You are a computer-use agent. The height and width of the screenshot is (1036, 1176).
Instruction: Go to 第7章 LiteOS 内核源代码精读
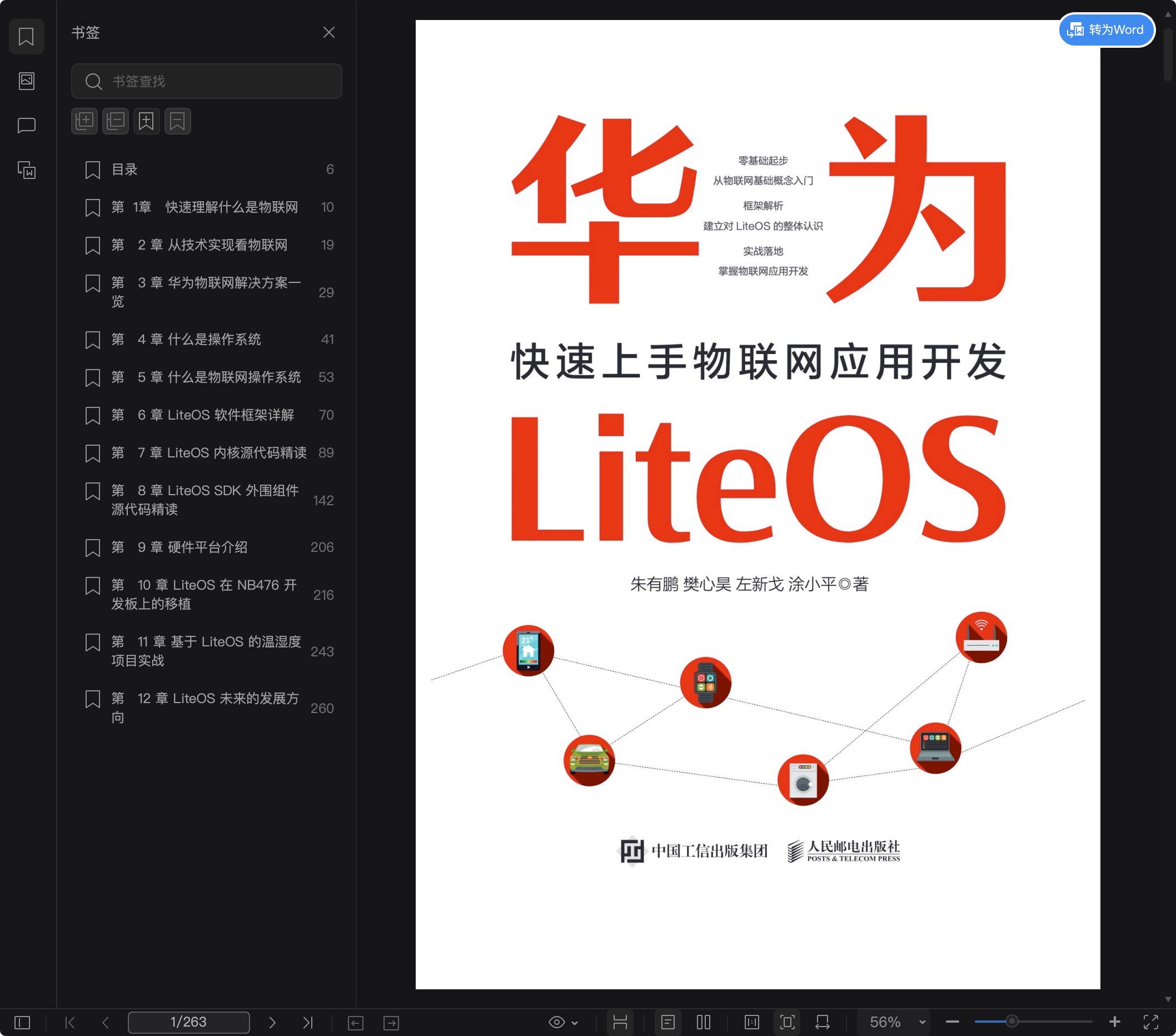tap(207, 453)
